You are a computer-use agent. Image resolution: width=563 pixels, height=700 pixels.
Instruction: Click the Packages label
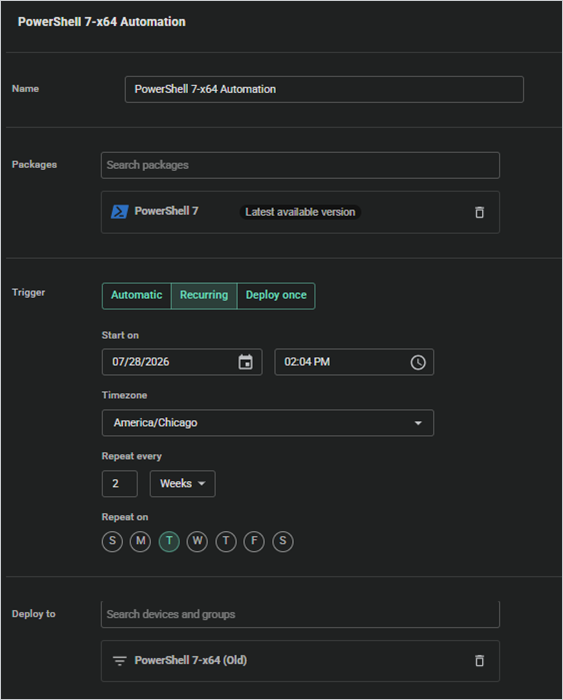34,165
